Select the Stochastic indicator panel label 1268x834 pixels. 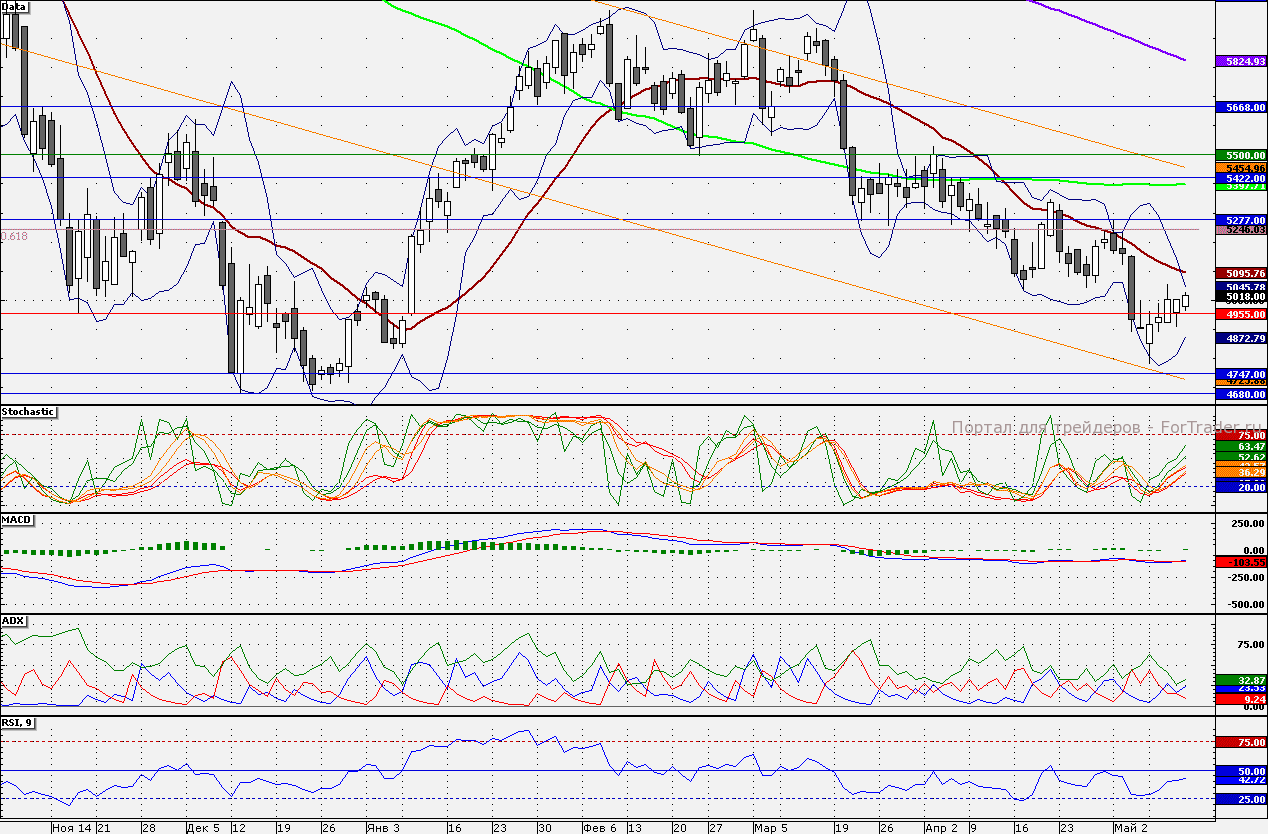[x=28, y=412]
